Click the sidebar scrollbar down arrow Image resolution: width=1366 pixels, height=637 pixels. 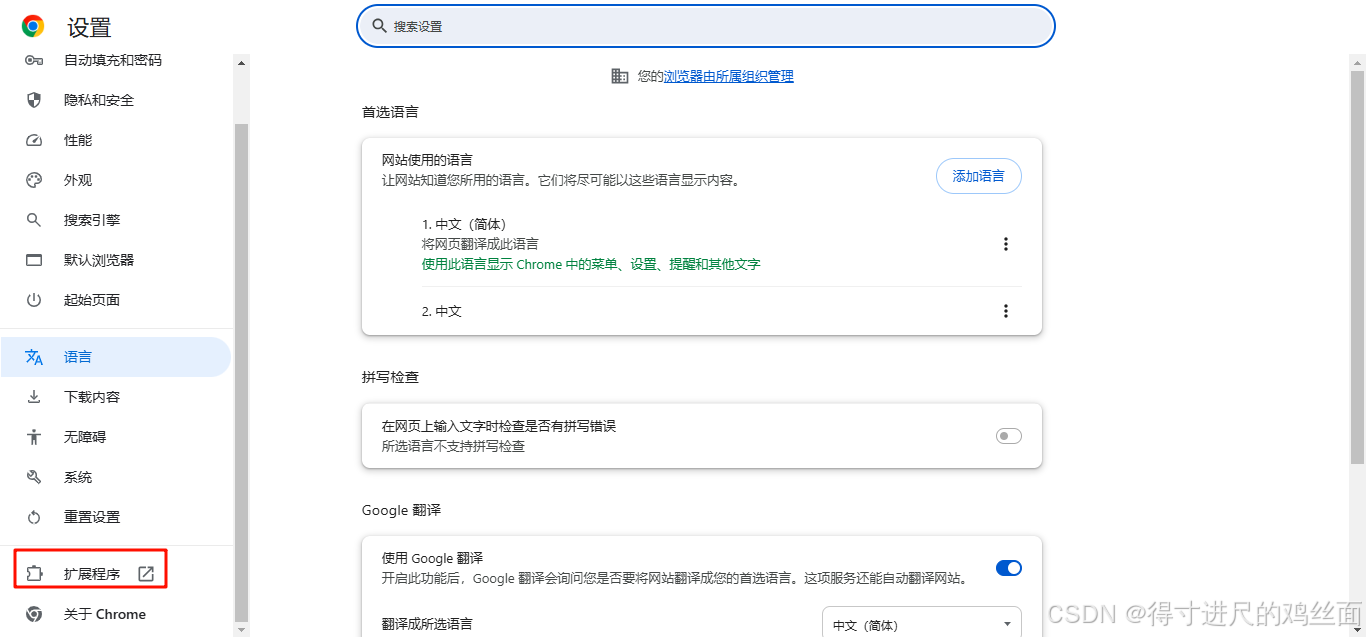tap(241, 629)
